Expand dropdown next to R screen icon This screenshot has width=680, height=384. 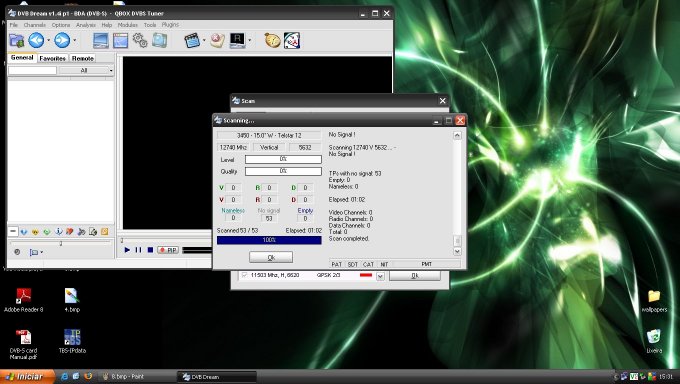(x=250, y=41)
